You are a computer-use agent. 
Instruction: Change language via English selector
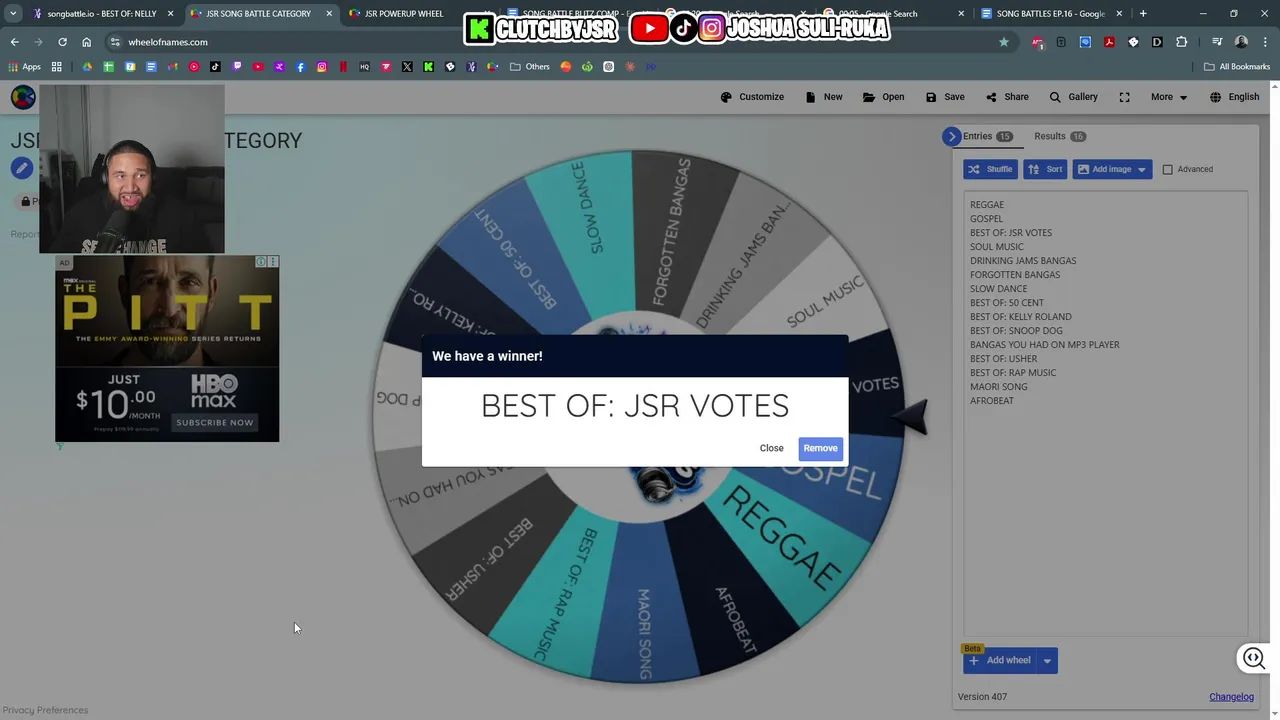click(1235, 97)
